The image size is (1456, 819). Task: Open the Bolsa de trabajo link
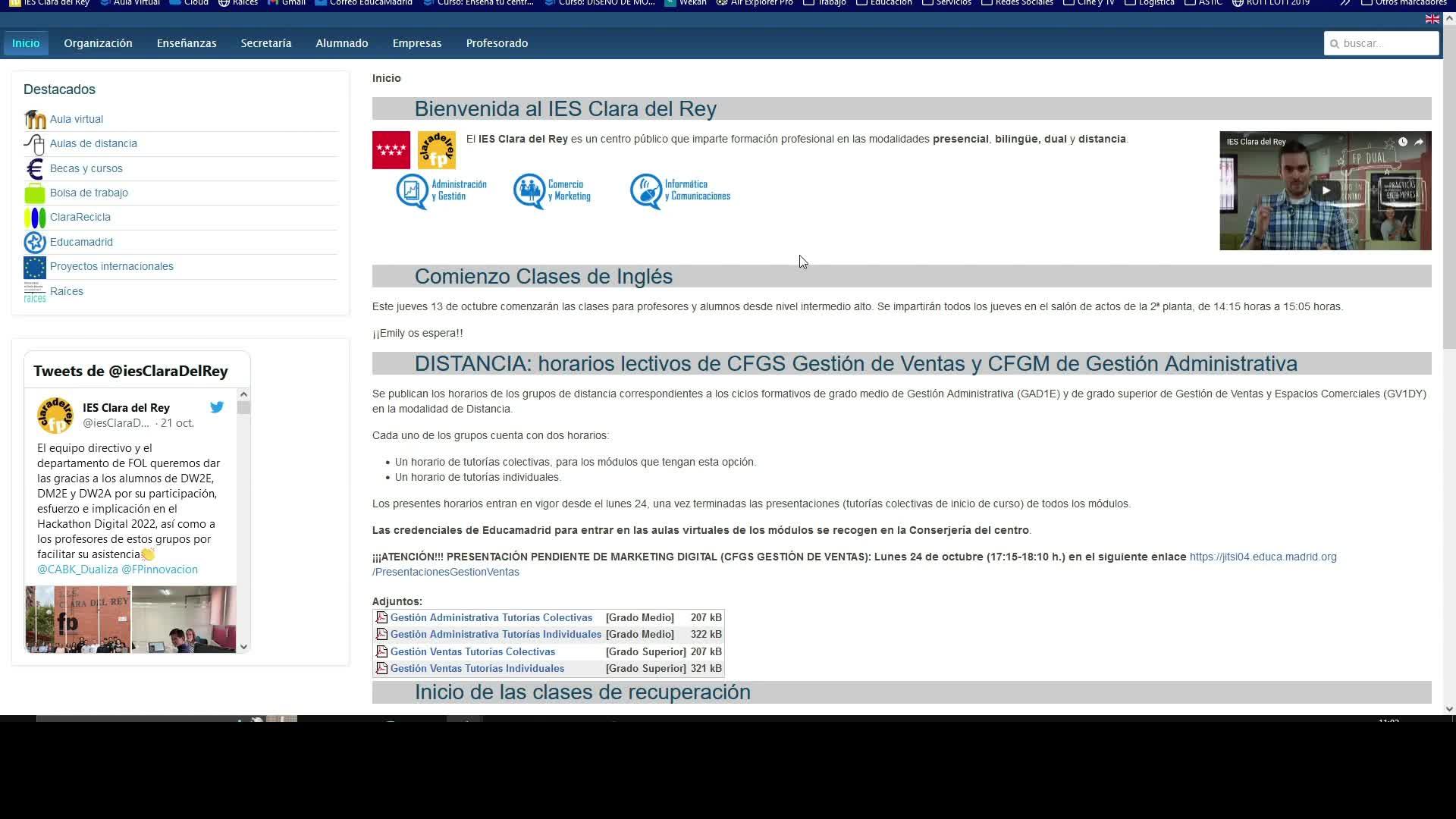(89, 193)
